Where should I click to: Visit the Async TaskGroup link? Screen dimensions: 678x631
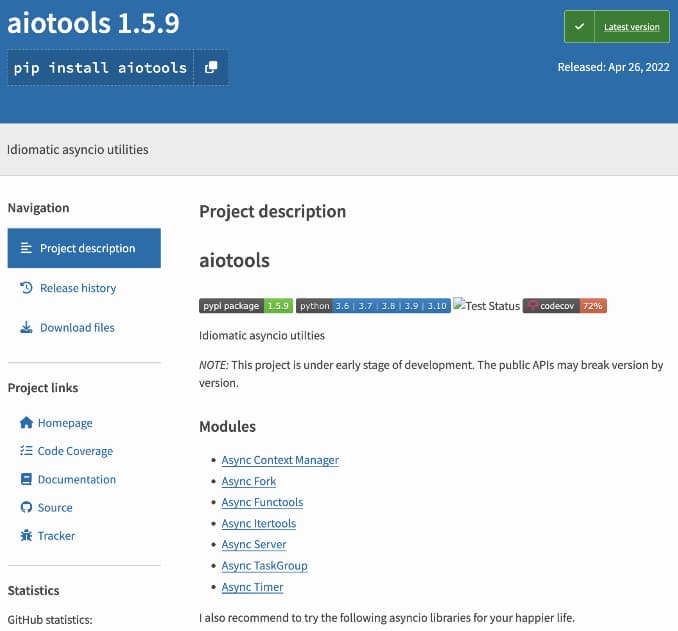click(264, 565)
